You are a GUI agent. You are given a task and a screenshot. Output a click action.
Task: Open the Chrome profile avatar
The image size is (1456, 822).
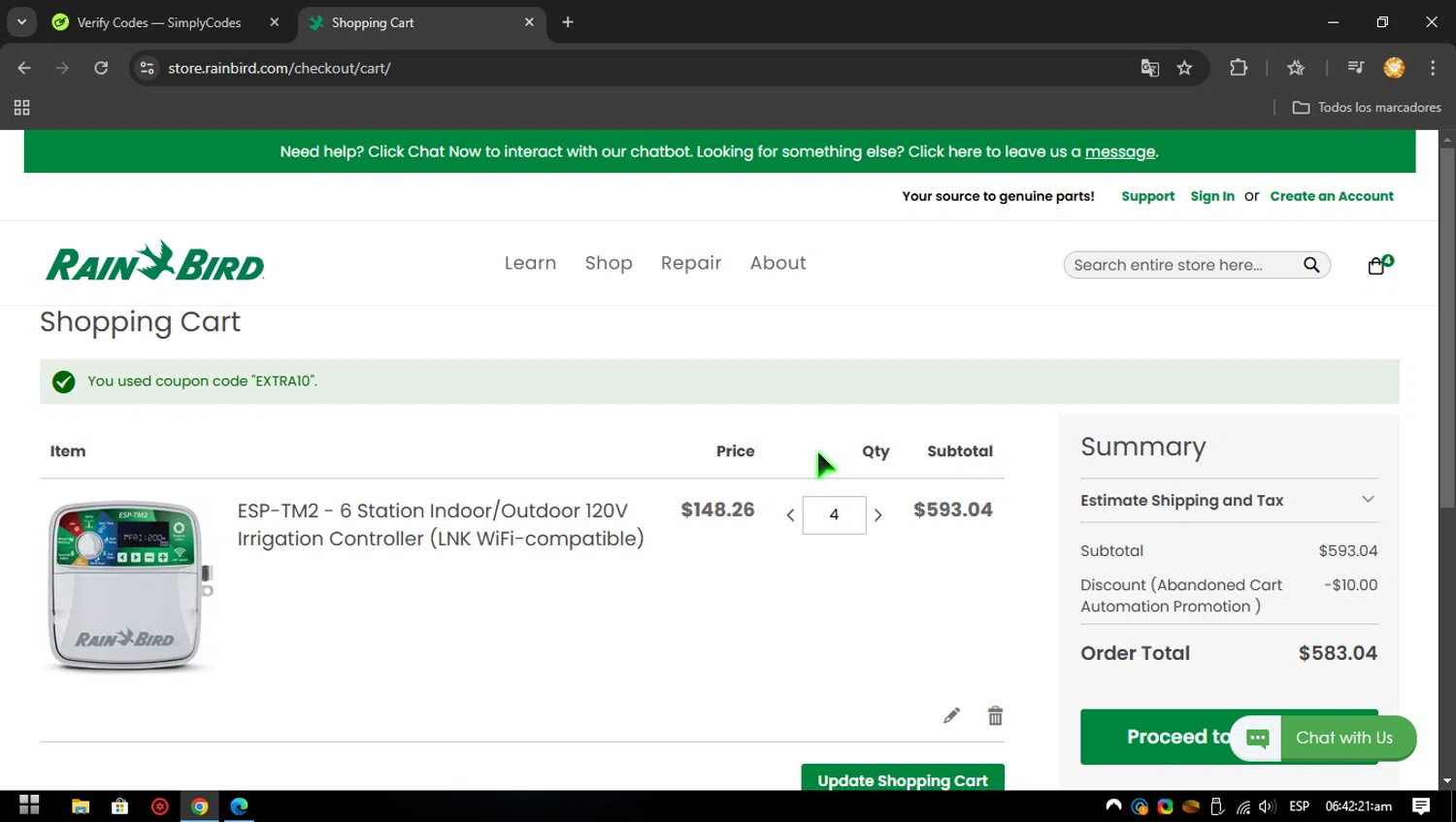1395,68
